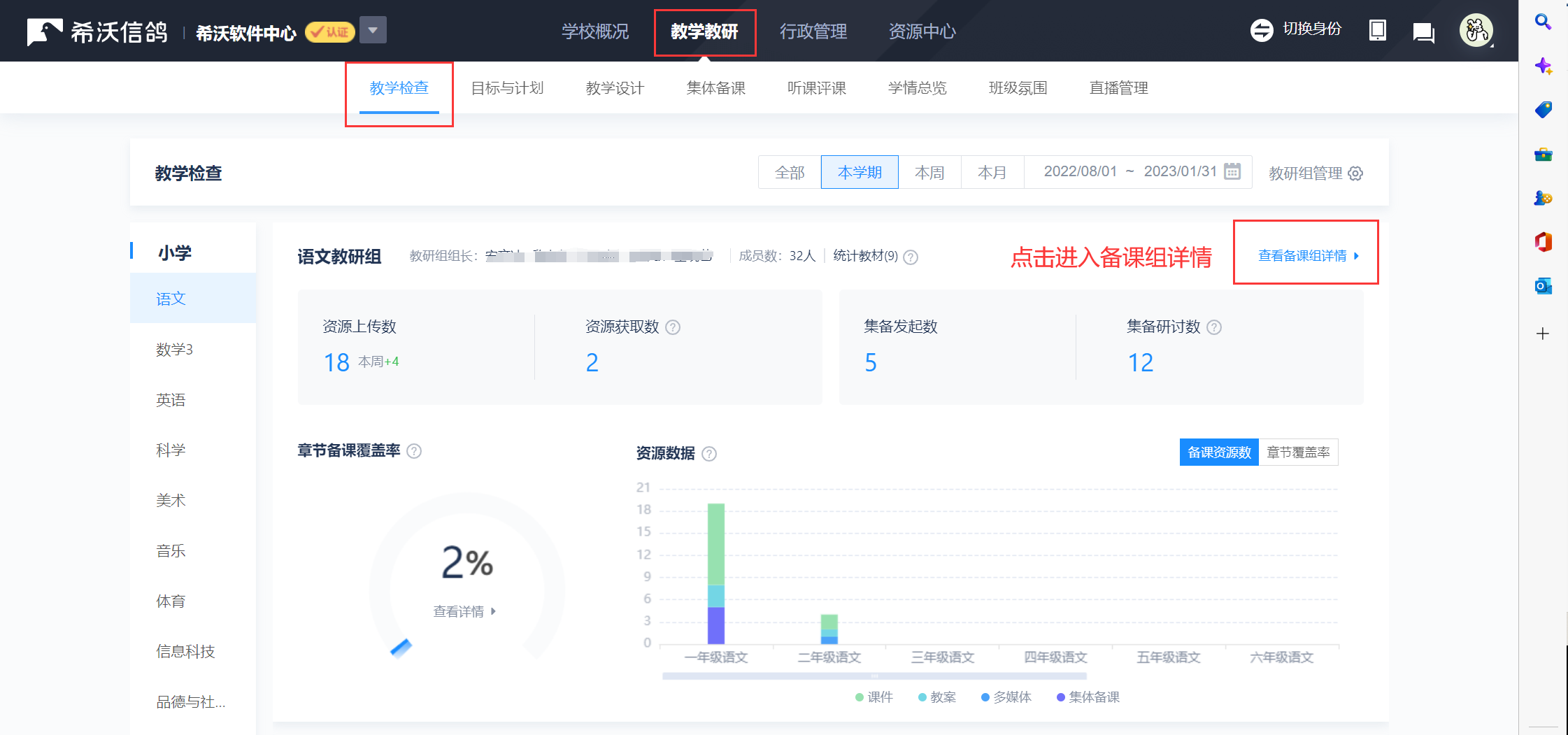Image resolution: width=1568 pixels, height=735 pixels.
Task: Click the gear icon beside 教研组管理
Action: (1355, 173)
